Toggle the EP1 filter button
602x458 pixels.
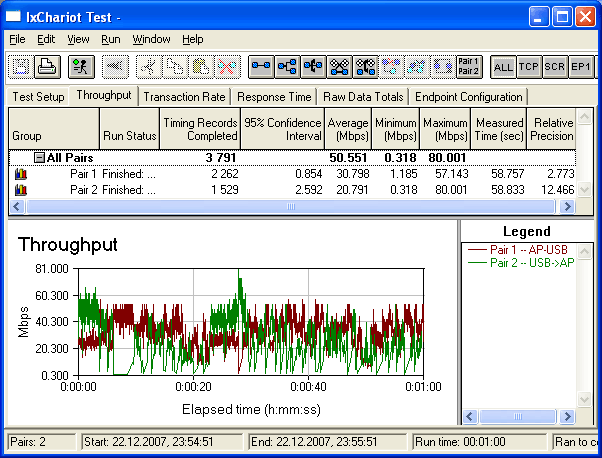(x=581, y=67)
